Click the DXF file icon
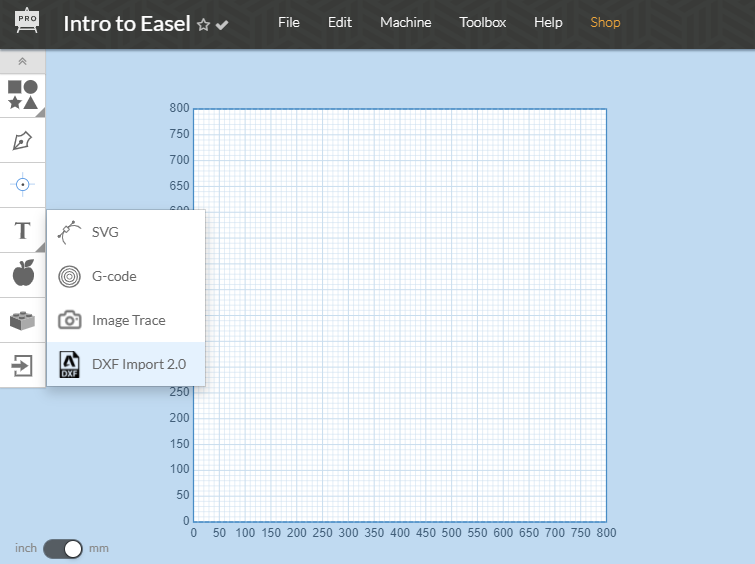 pyautogui.click(x=69, y=364)
